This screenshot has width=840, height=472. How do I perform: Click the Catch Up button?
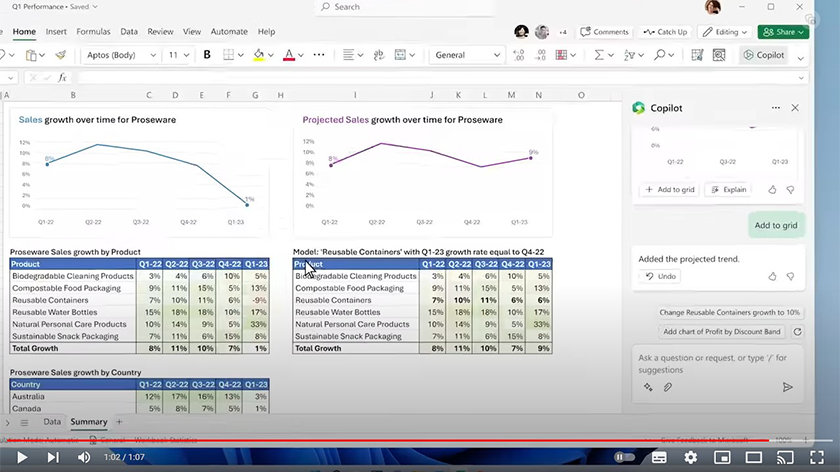pos(665,32)
